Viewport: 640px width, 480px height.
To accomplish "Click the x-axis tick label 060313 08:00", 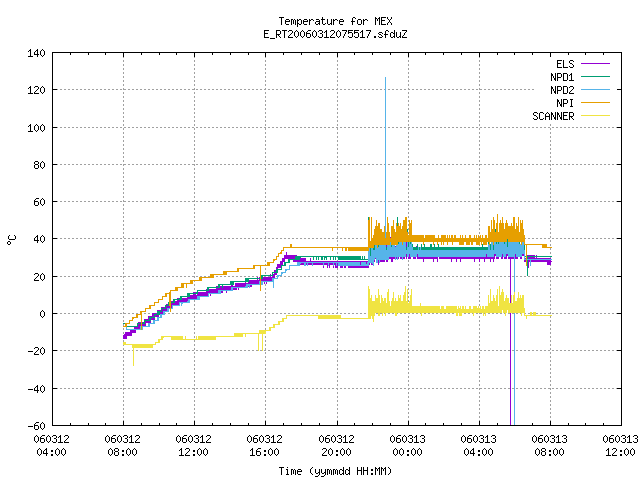I will [x=549, y=446].
